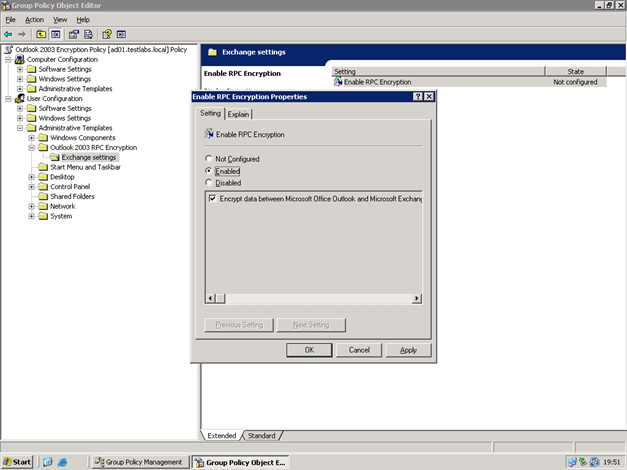Click the Outlook 2003 Encryption Policy root icon
The height and width of the screenshot is (470, 627).
tap(8, 50)
